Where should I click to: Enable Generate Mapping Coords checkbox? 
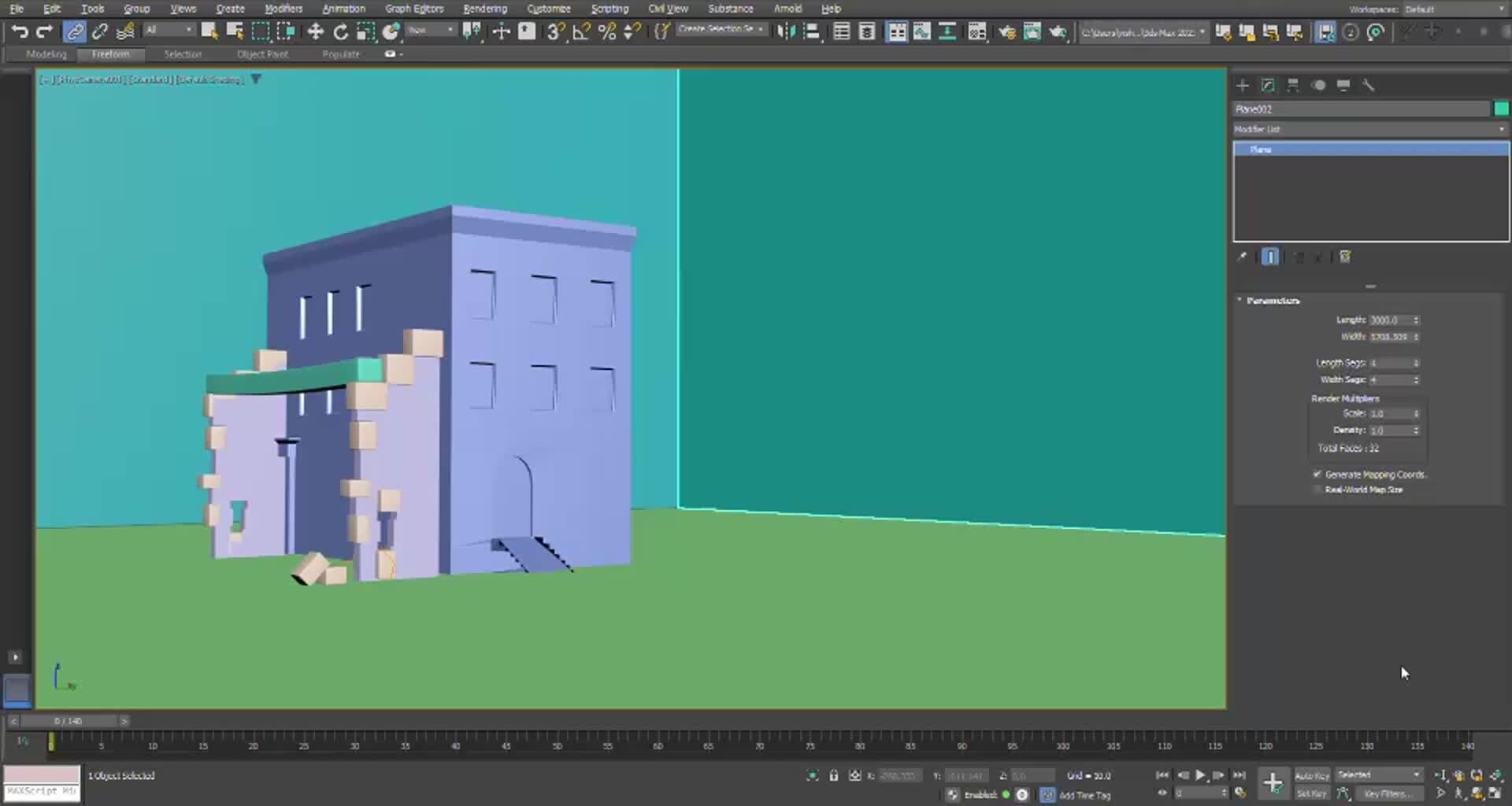(x=1317, y=474)
